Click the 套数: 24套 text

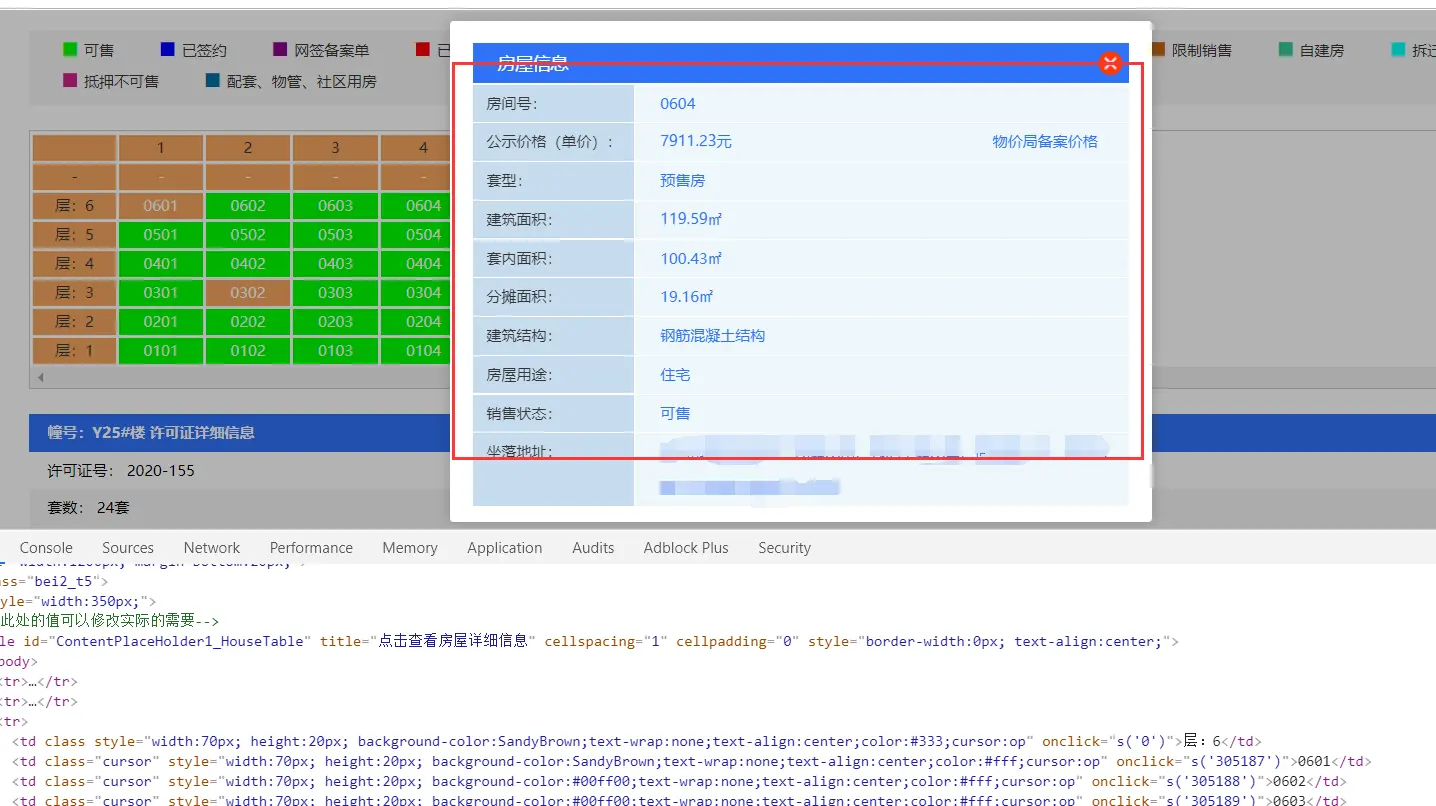[88, 508]
